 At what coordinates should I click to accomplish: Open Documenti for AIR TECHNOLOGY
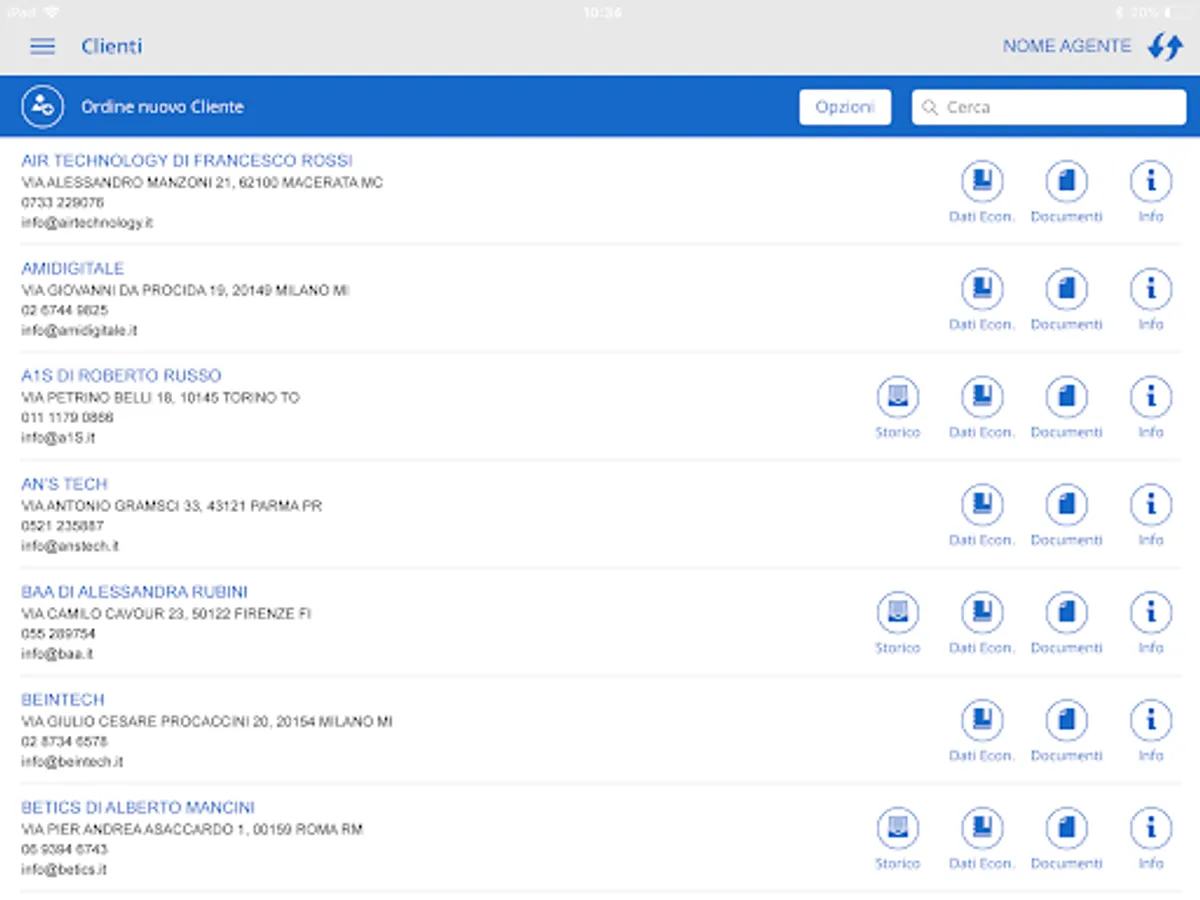coord(1066,192)
